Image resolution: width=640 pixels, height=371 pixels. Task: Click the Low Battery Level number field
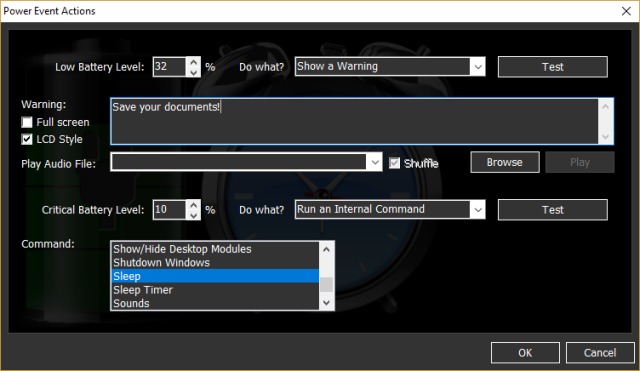point(170,67)
